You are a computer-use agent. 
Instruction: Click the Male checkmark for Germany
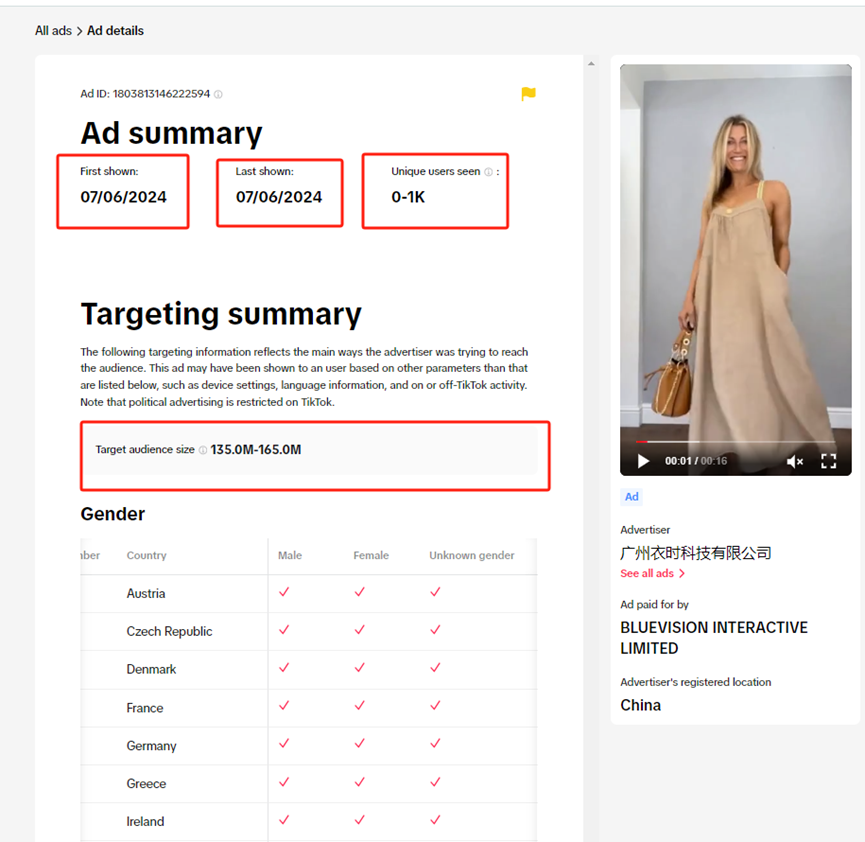pos(284,744)
